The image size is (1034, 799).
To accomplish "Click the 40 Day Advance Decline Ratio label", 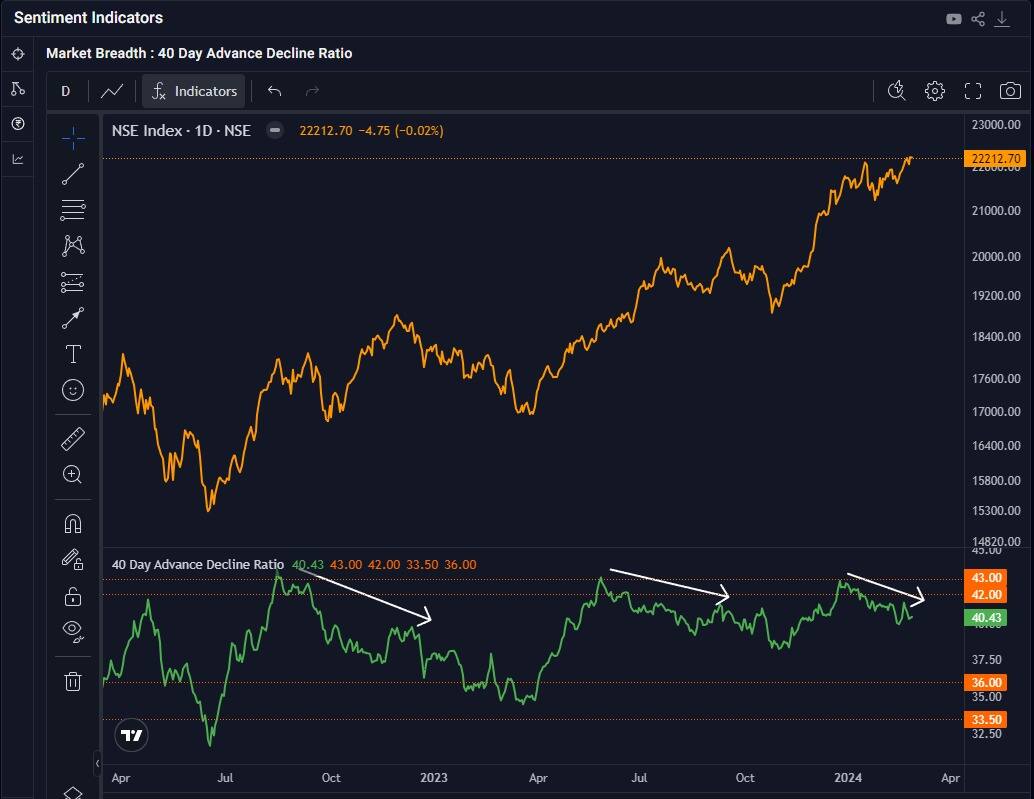I will click(x=197, y=564).
